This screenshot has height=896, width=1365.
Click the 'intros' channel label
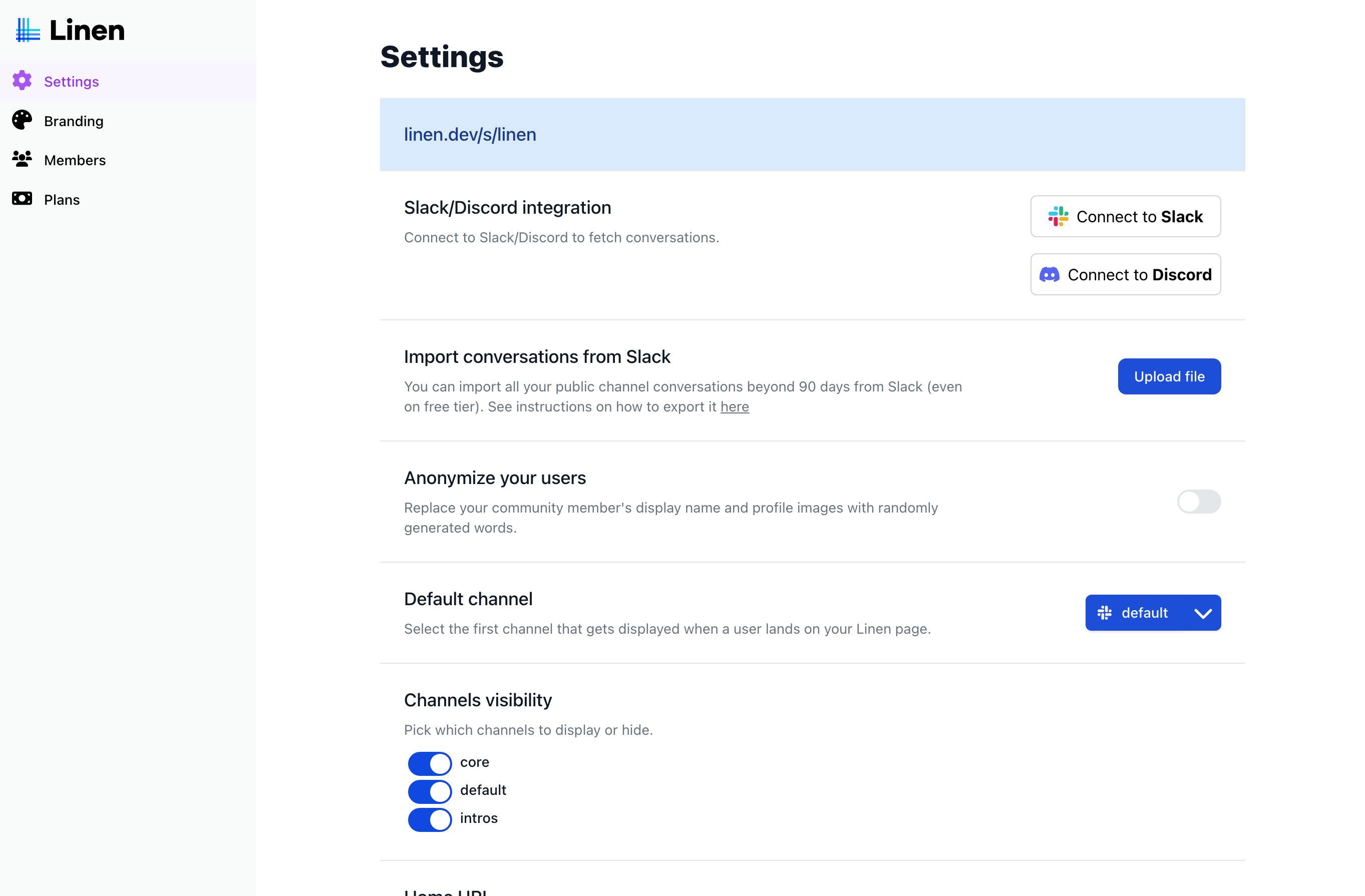point(478,818)
